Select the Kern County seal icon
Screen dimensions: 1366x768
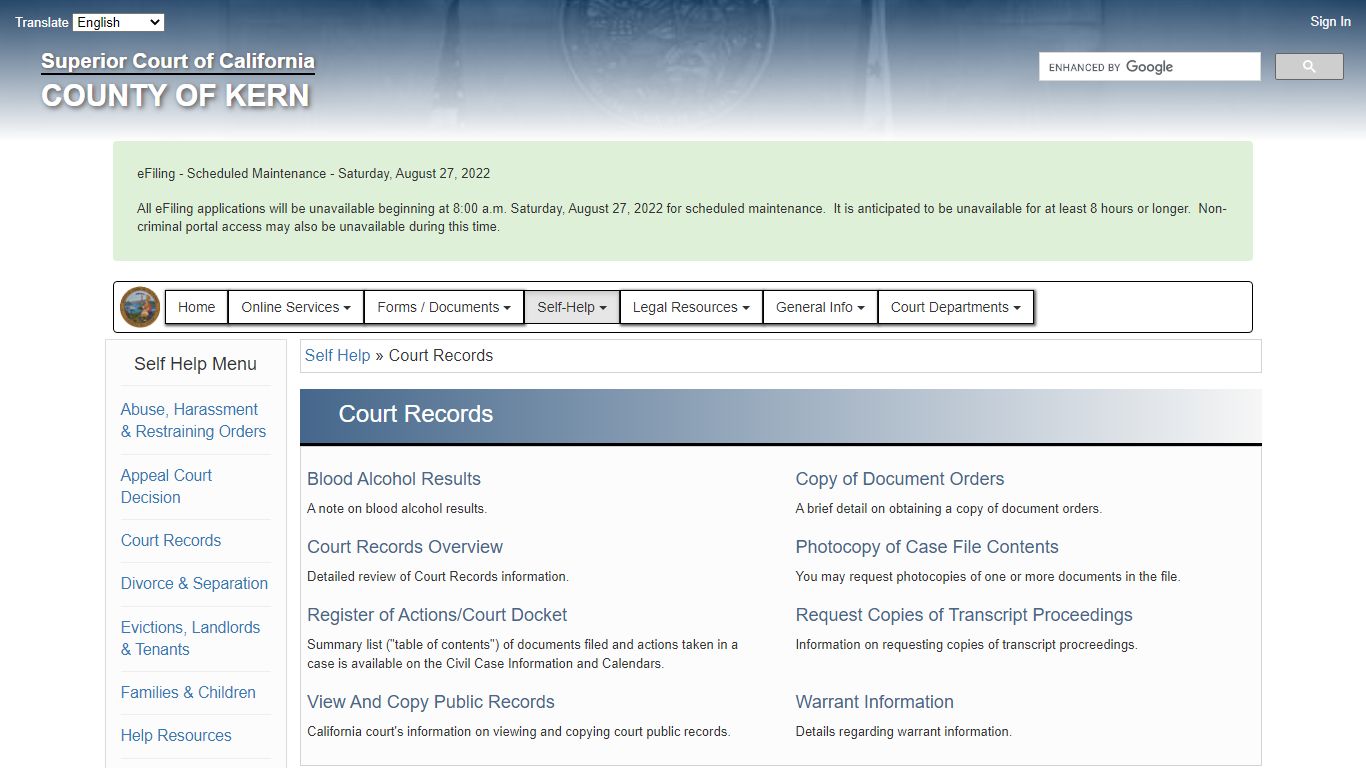click(x=140, y=306)
